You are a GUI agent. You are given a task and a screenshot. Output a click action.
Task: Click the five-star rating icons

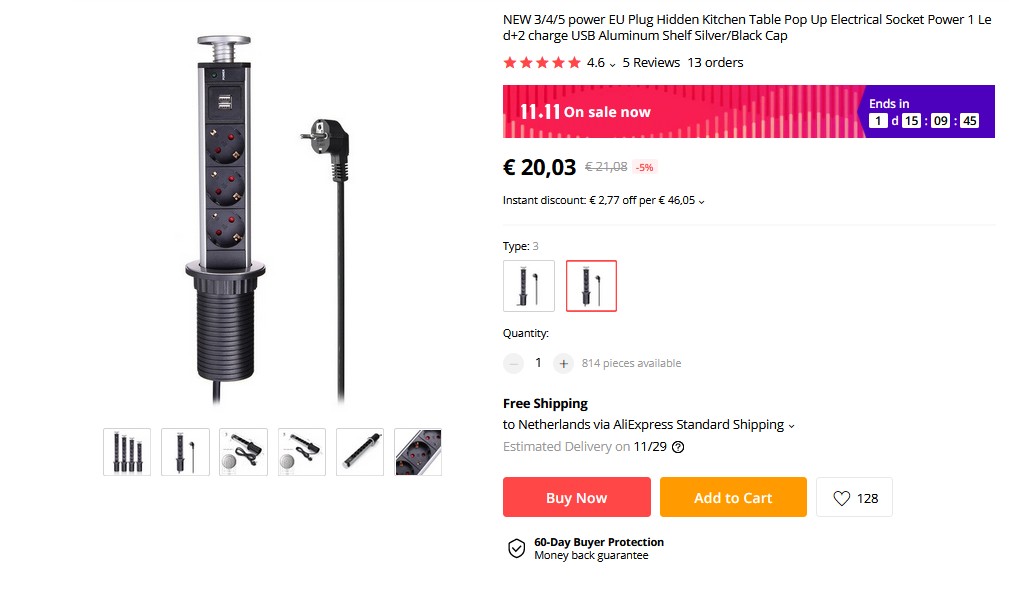pos(541,63)
